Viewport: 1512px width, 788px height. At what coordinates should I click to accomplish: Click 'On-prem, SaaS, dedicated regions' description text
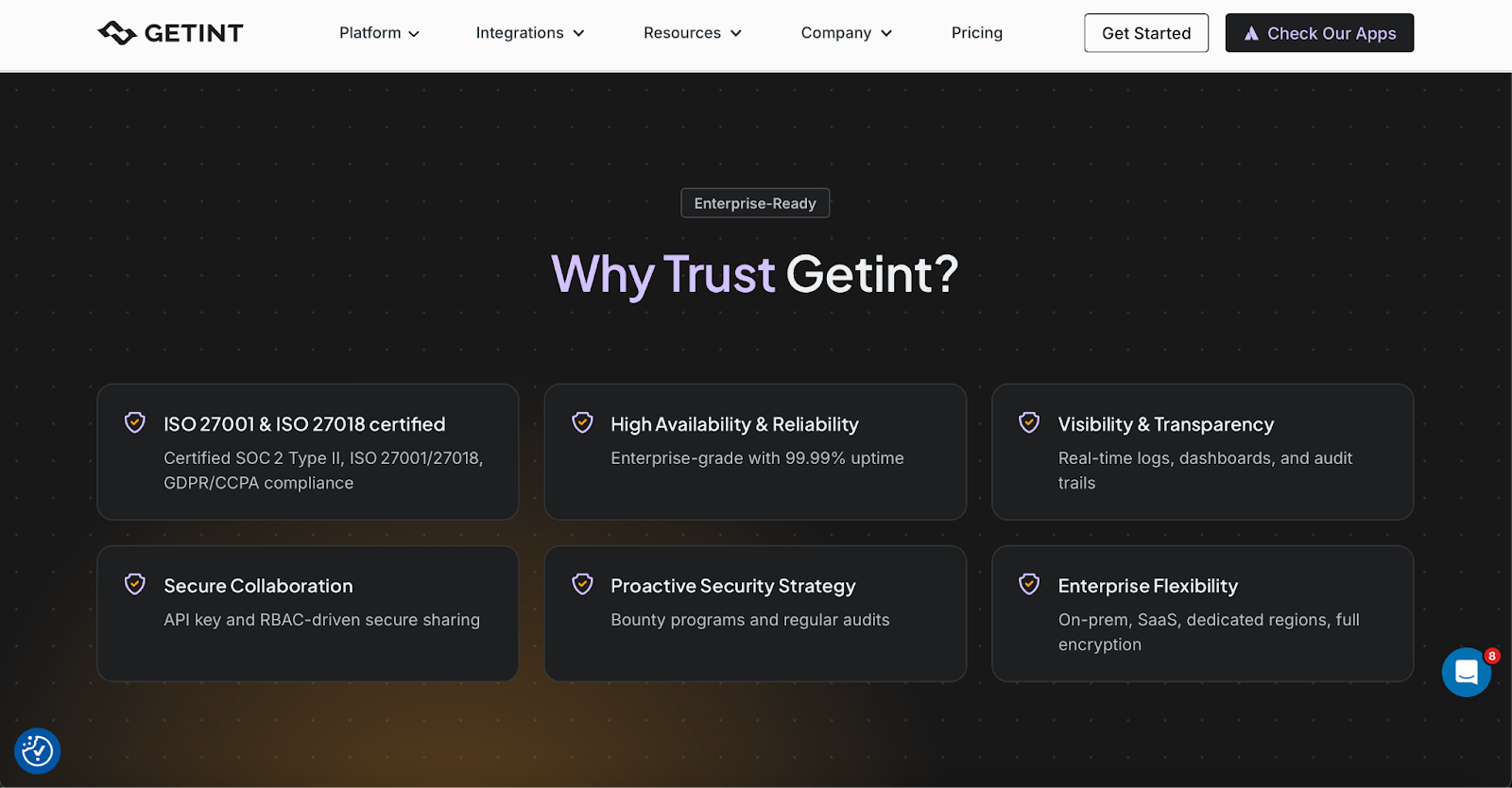click(1209, 632)
